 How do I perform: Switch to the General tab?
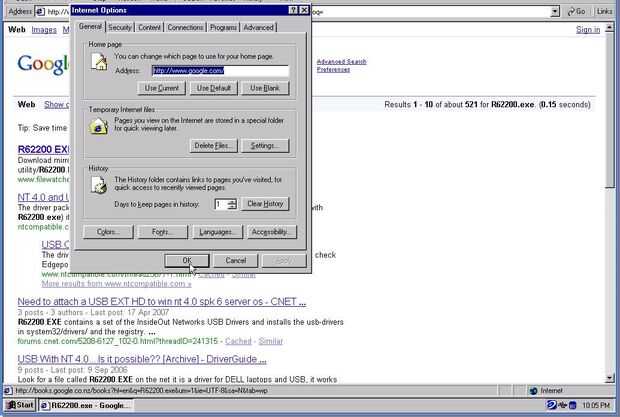tap(90, 26)
